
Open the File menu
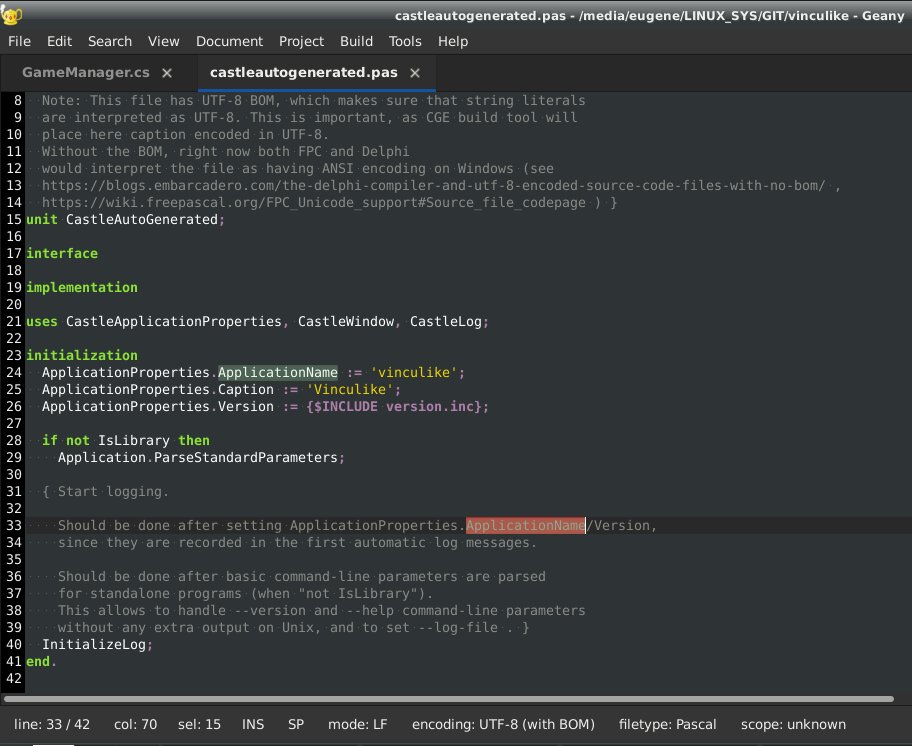[x=19, y=41]
